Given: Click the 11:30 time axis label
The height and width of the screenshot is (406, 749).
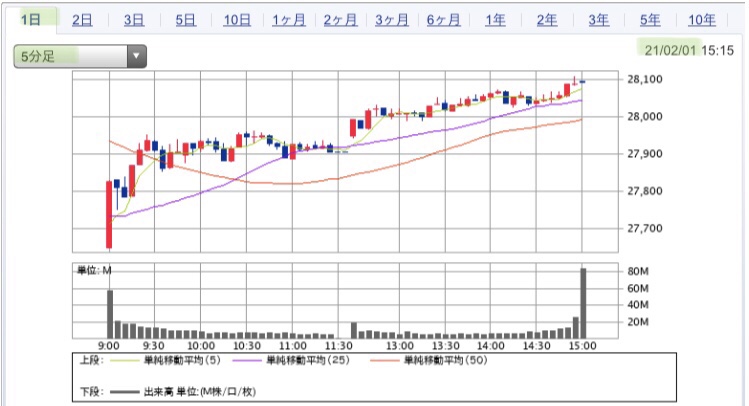Looking at the screenshot, I should click(x=339, y=346).
